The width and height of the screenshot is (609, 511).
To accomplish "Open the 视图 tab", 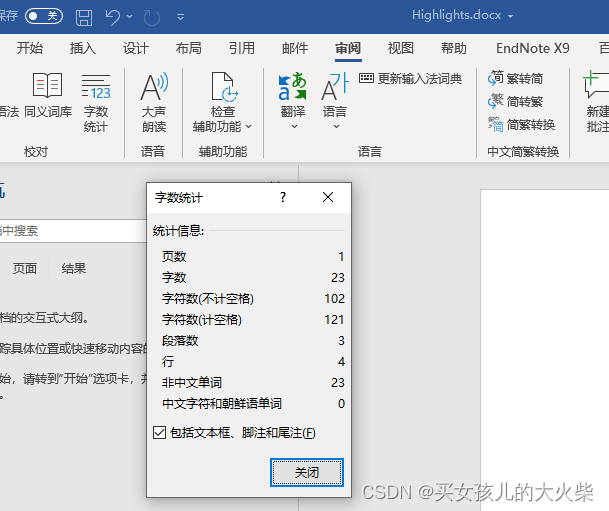I will pos(401,48).
